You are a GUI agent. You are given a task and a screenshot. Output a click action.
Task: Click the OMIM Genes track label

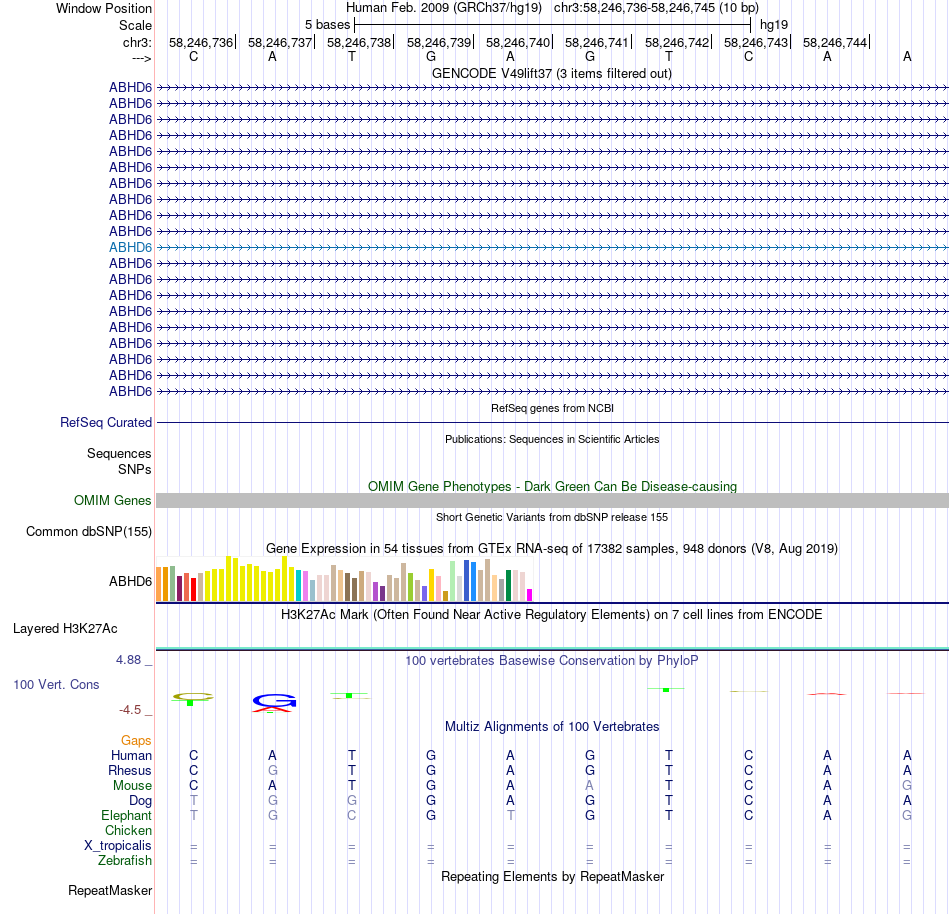(x=113, y=500)
